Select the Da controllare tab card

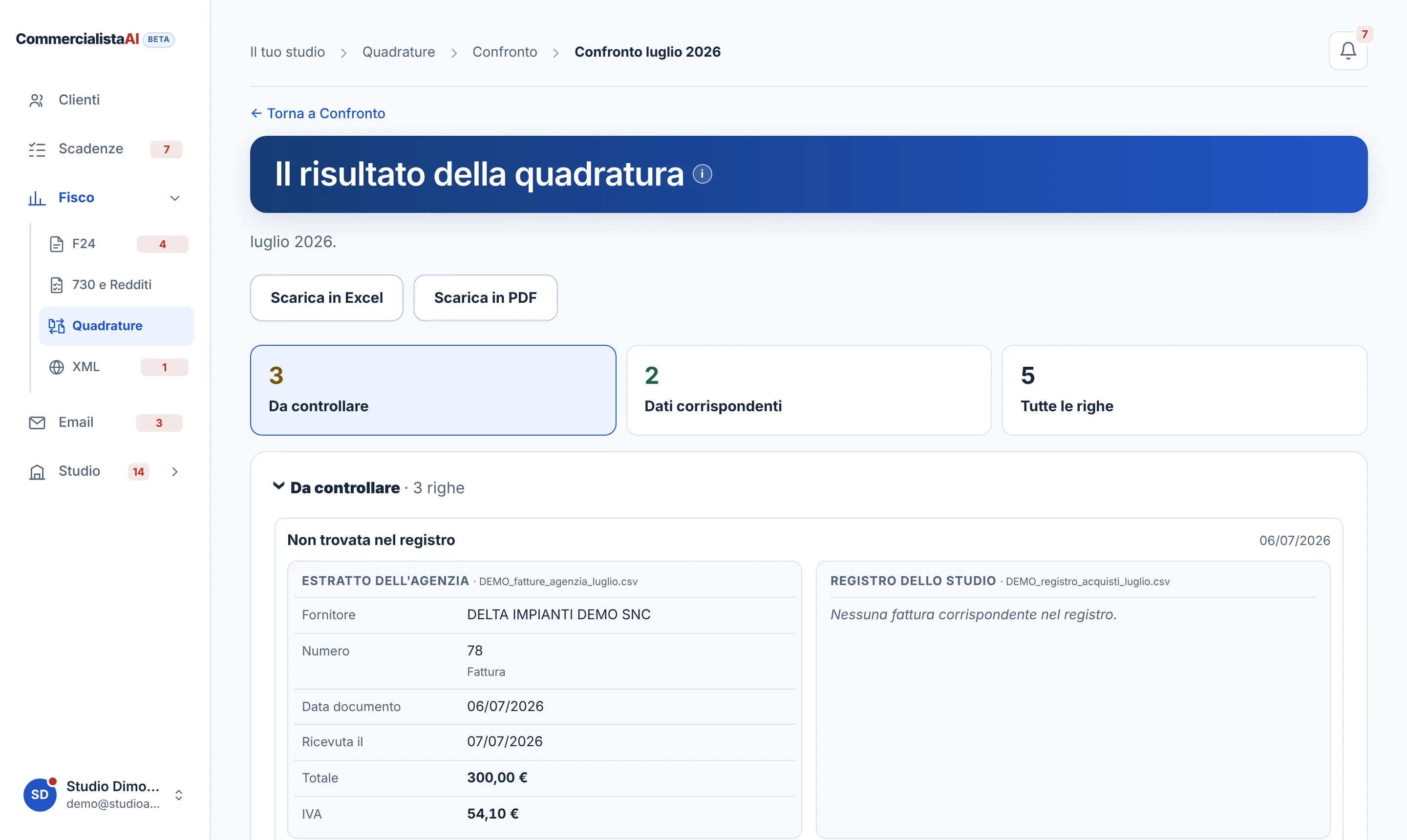433,390
